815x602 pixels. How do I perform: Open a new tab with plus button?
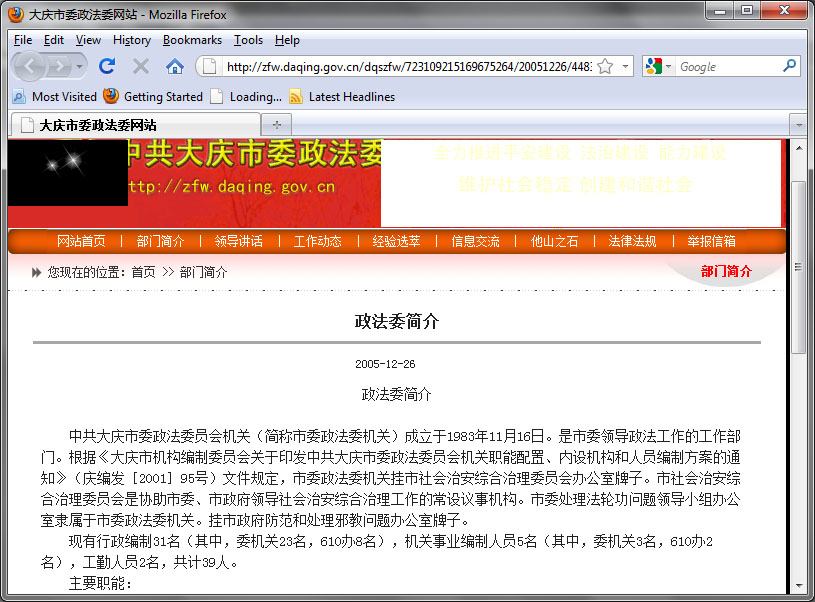(x=276, y=125)
